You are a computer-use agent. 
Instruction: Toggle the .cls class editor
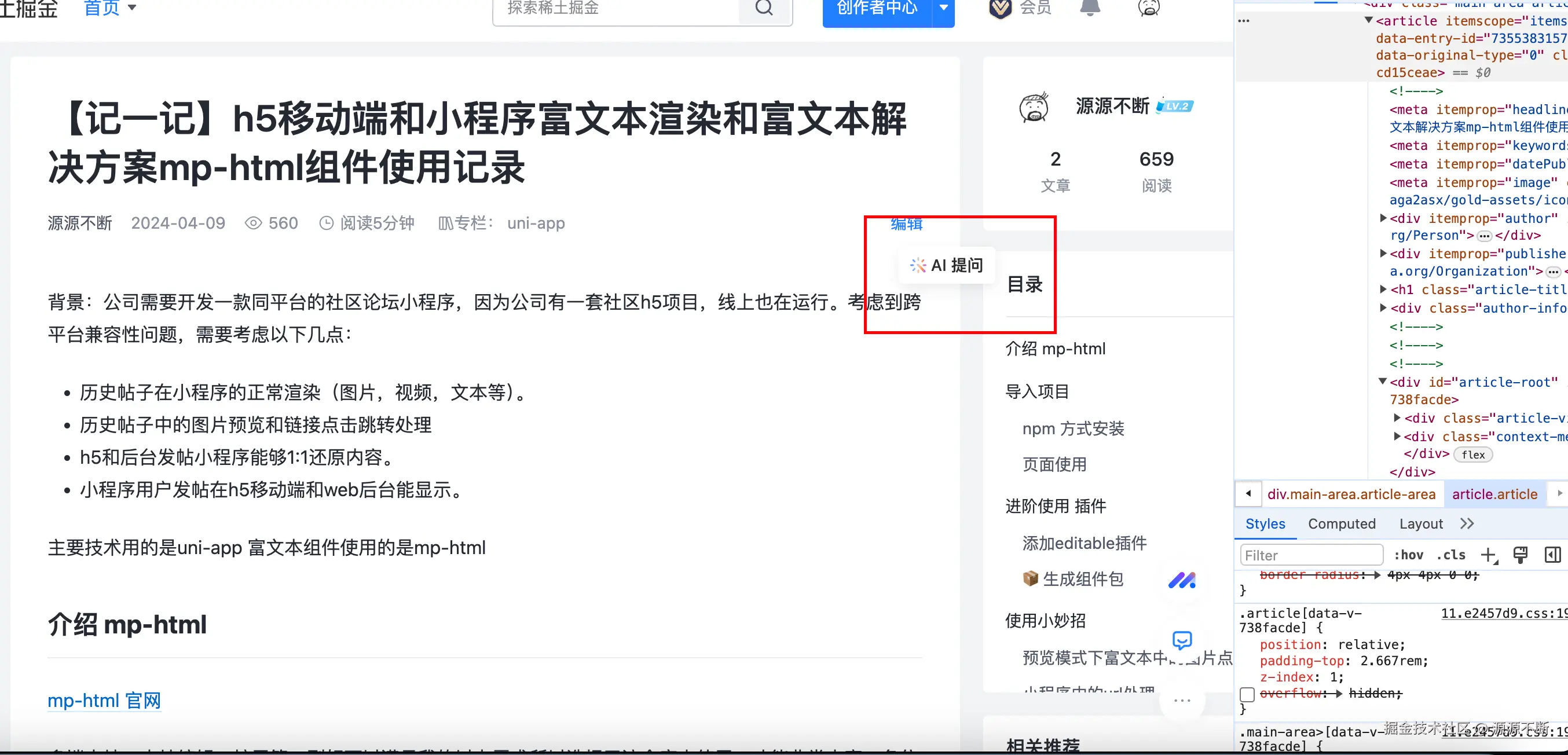pos(1451,555)
